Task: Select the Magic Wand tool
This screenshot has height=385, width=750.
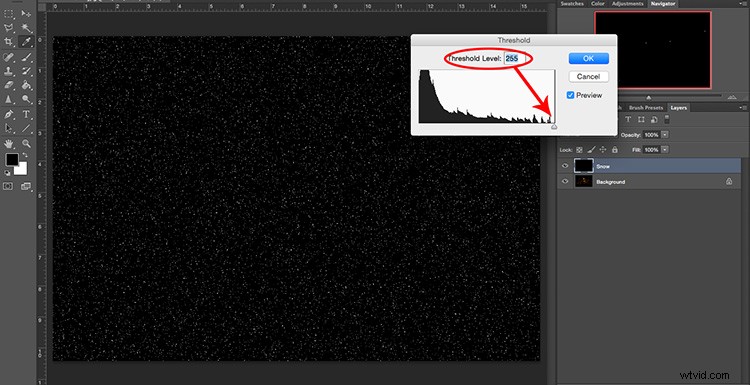Action: [26, 27]
